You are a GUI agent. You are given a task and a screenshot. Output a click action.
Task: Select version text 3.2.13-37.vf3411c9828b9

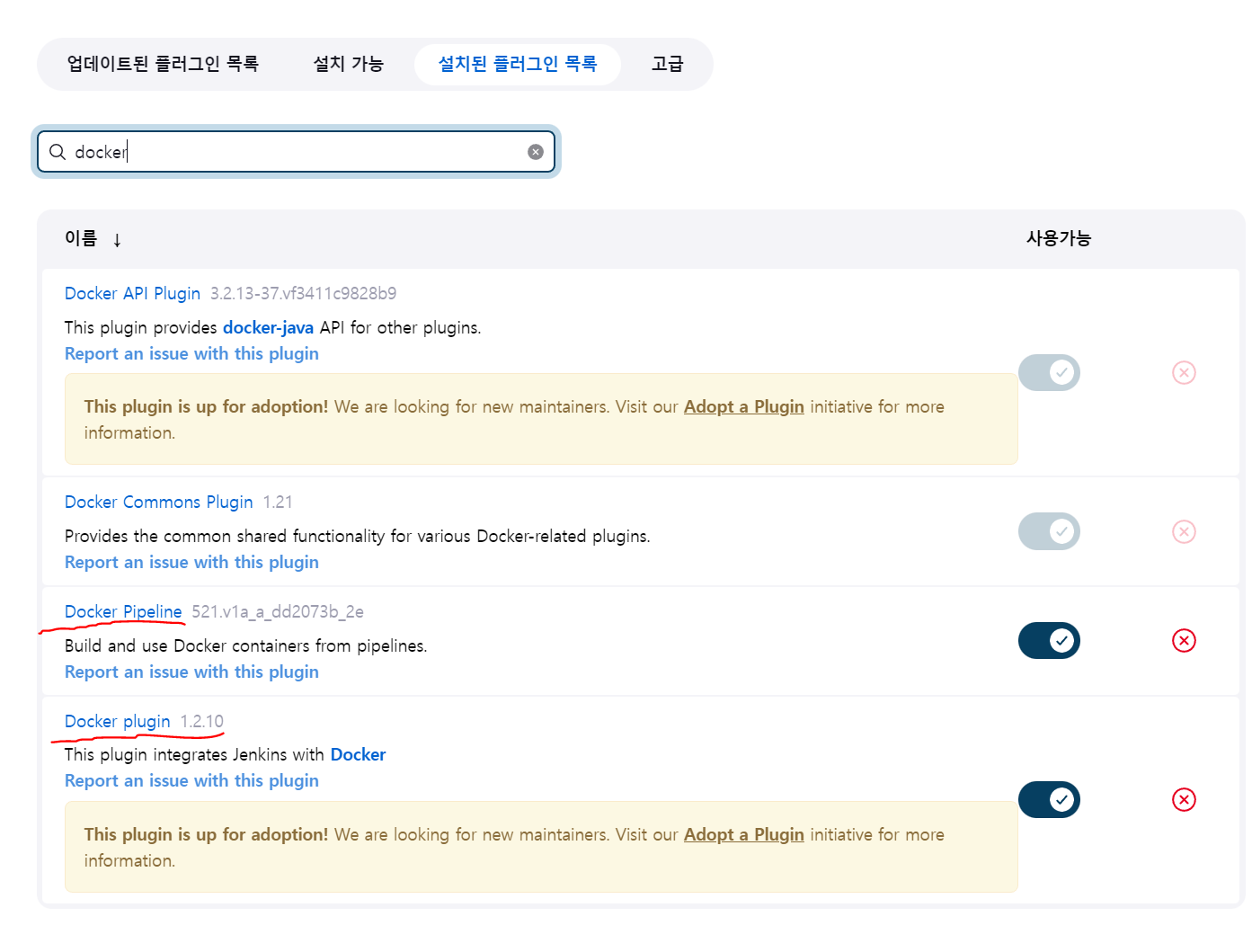click(x=303, y=293)
